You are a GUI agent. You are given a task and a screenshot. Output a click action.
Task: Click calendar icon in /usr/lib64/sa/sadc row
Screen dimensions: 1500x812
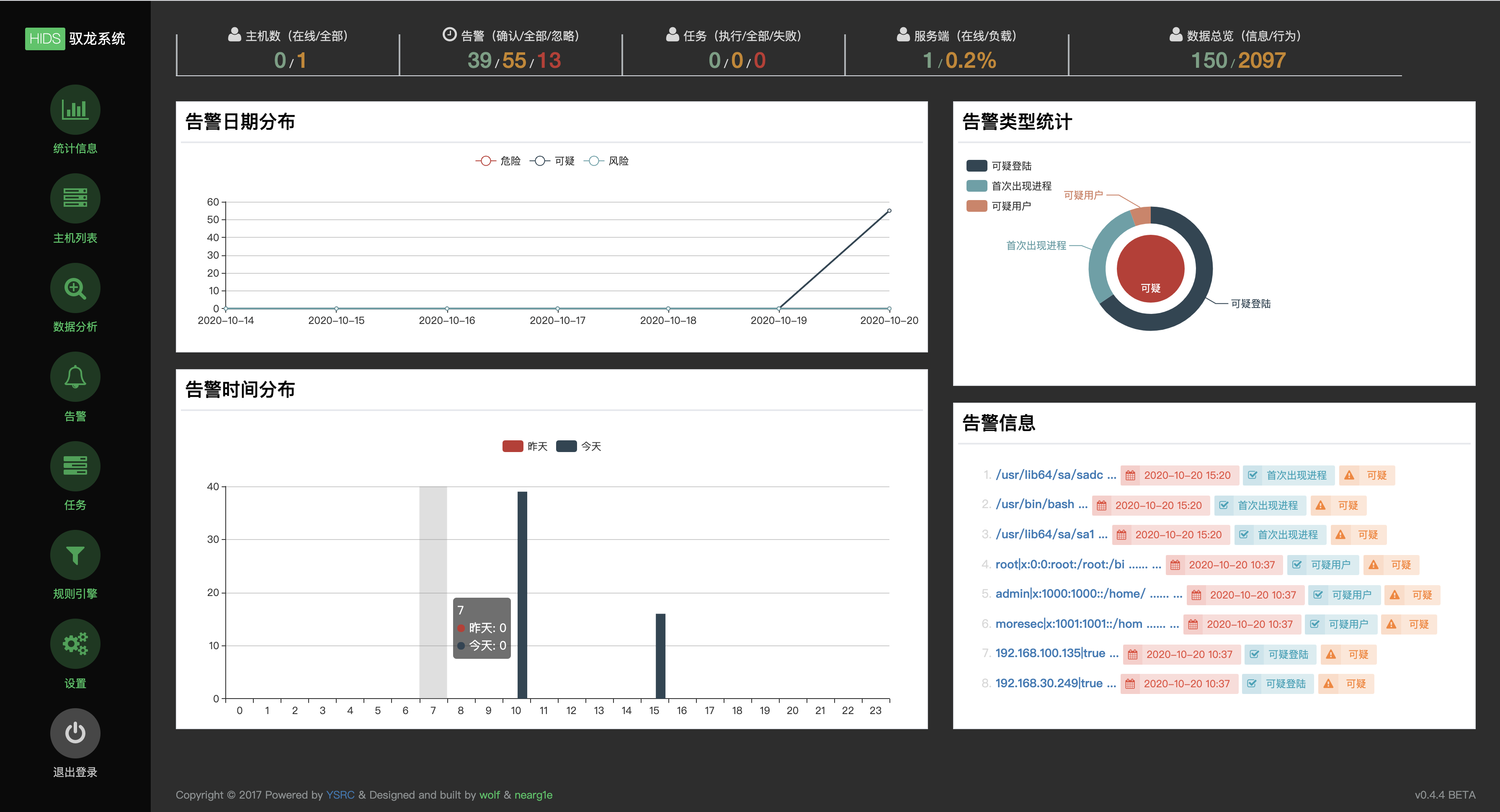click(1130, 475)
